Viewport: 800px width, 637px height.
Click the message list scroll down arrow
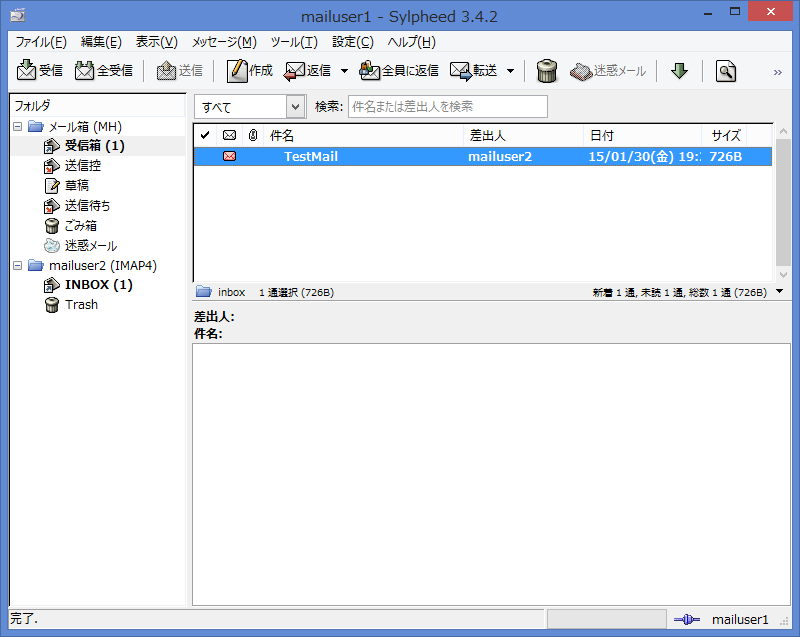click(x=783, y=275)
